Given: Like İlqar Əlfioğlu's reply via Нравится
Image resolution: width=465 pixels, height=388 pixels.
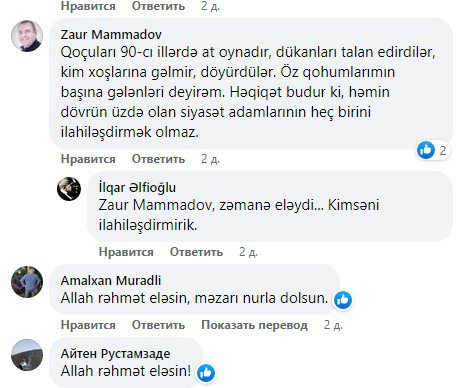Looking at the screenshot, I should point(126,252).
